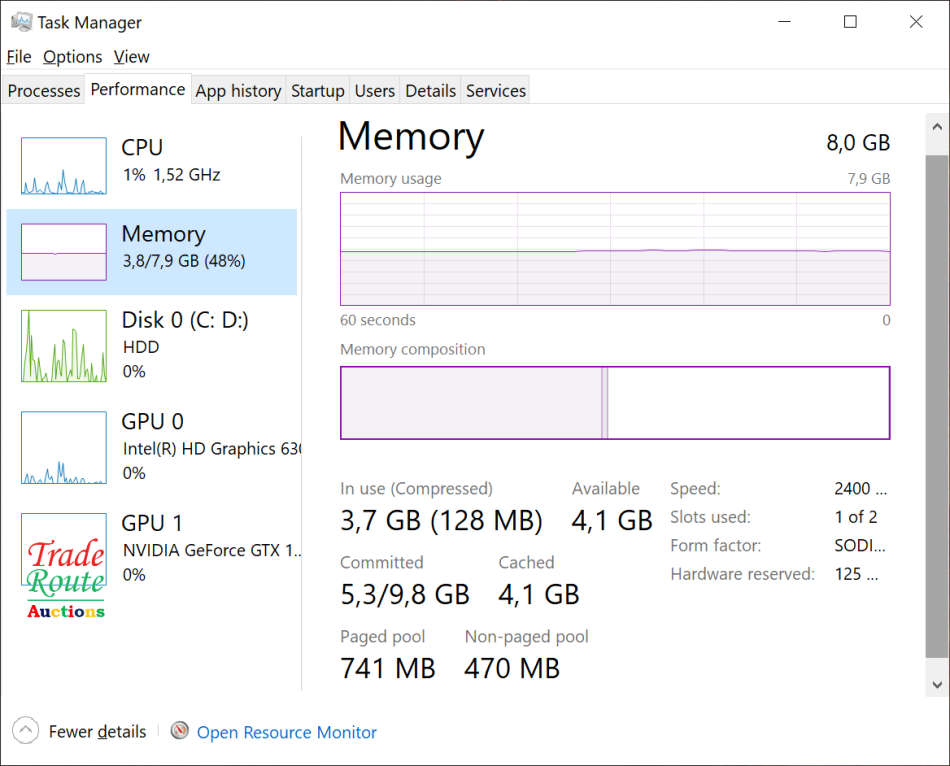Switch to the Processes tab
This screenshot has width=950, height=766.
44,91
